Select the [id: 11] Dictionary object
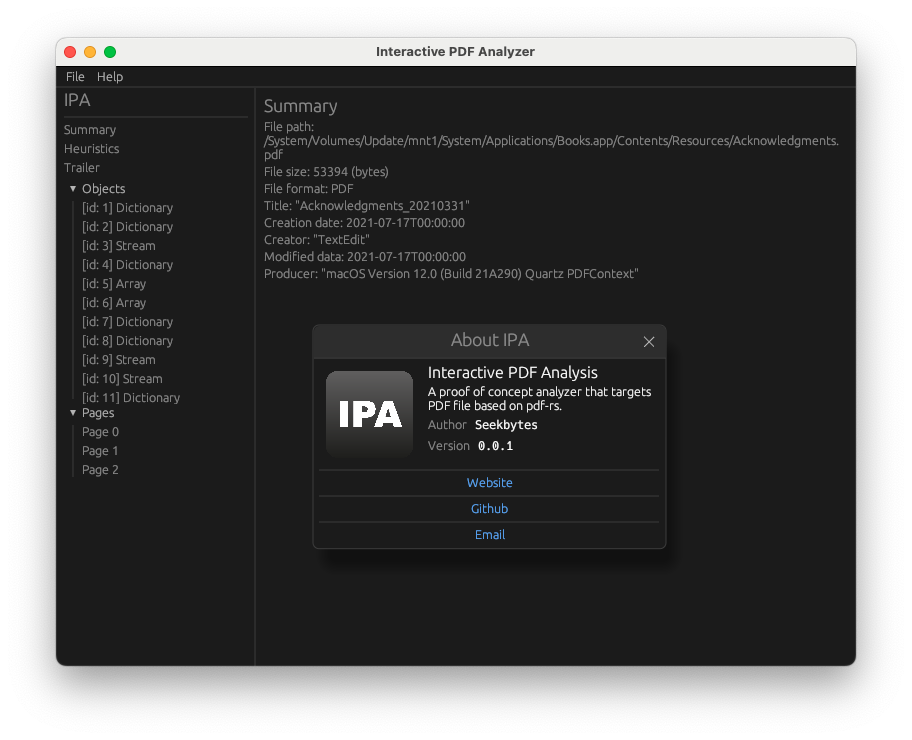Viewport: 912px width, 740px height. pyautogui.click(x=130, y=397)
